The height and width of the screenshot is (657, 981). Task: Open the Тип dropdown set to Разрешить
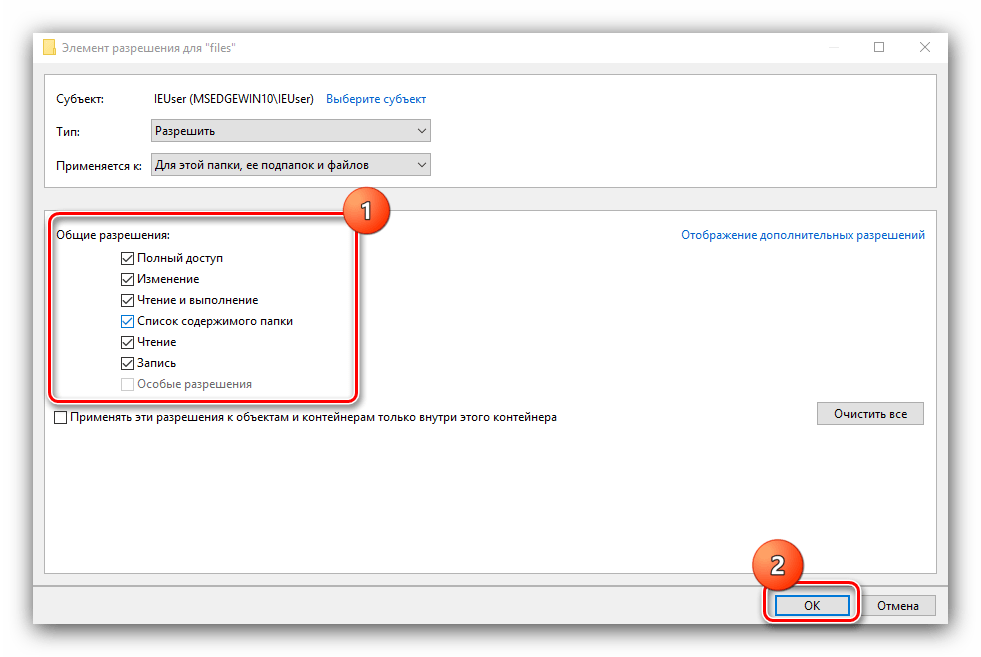290,131
